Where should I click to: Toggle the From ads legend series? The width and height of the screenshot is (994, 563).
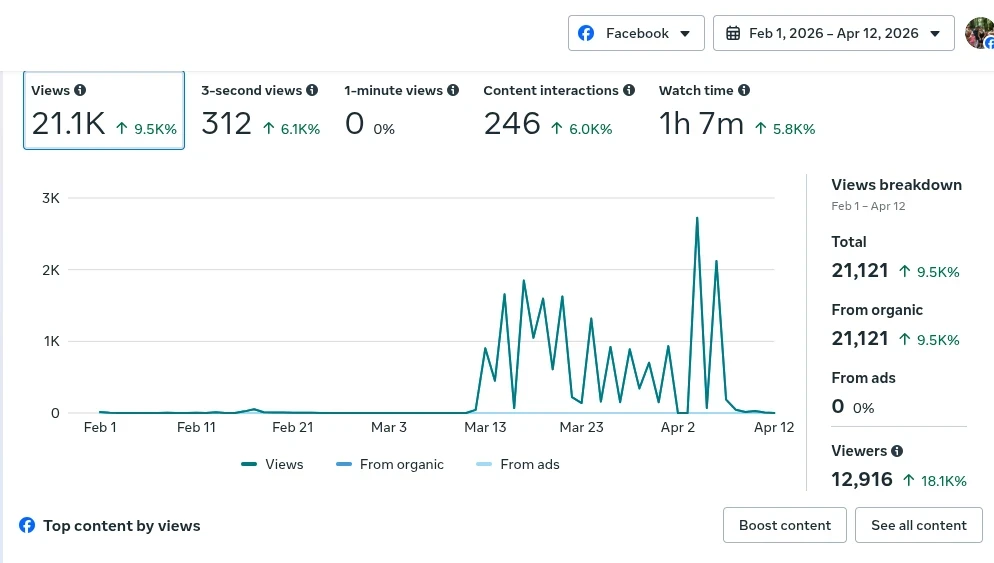tap(517, 464)
